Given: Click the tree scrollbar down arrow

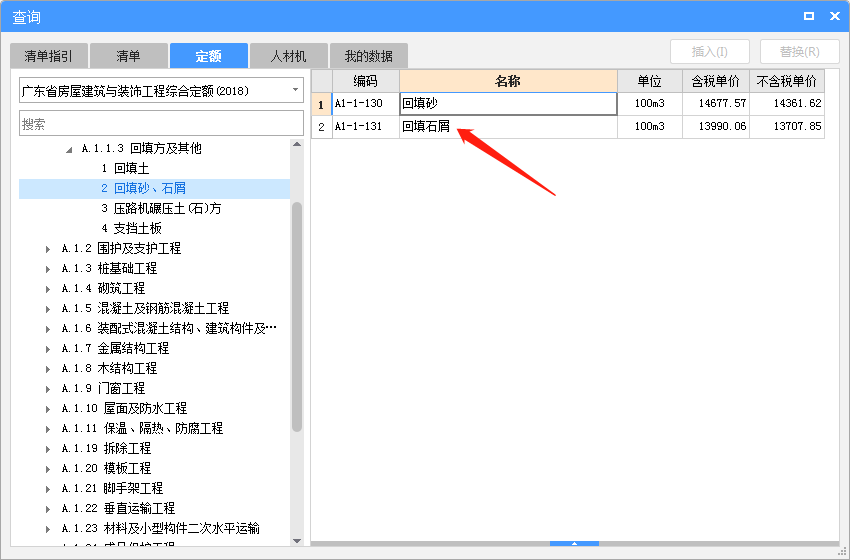Looking at the screenshot, I should [x=297, y=540].
